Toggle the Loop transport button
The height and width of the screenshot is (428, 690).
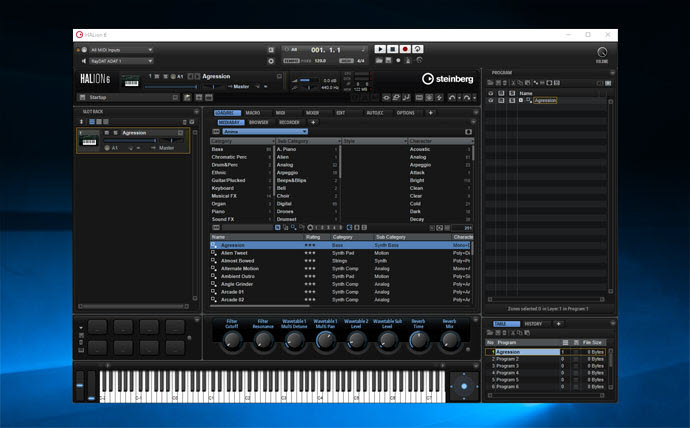click(416, 49)
